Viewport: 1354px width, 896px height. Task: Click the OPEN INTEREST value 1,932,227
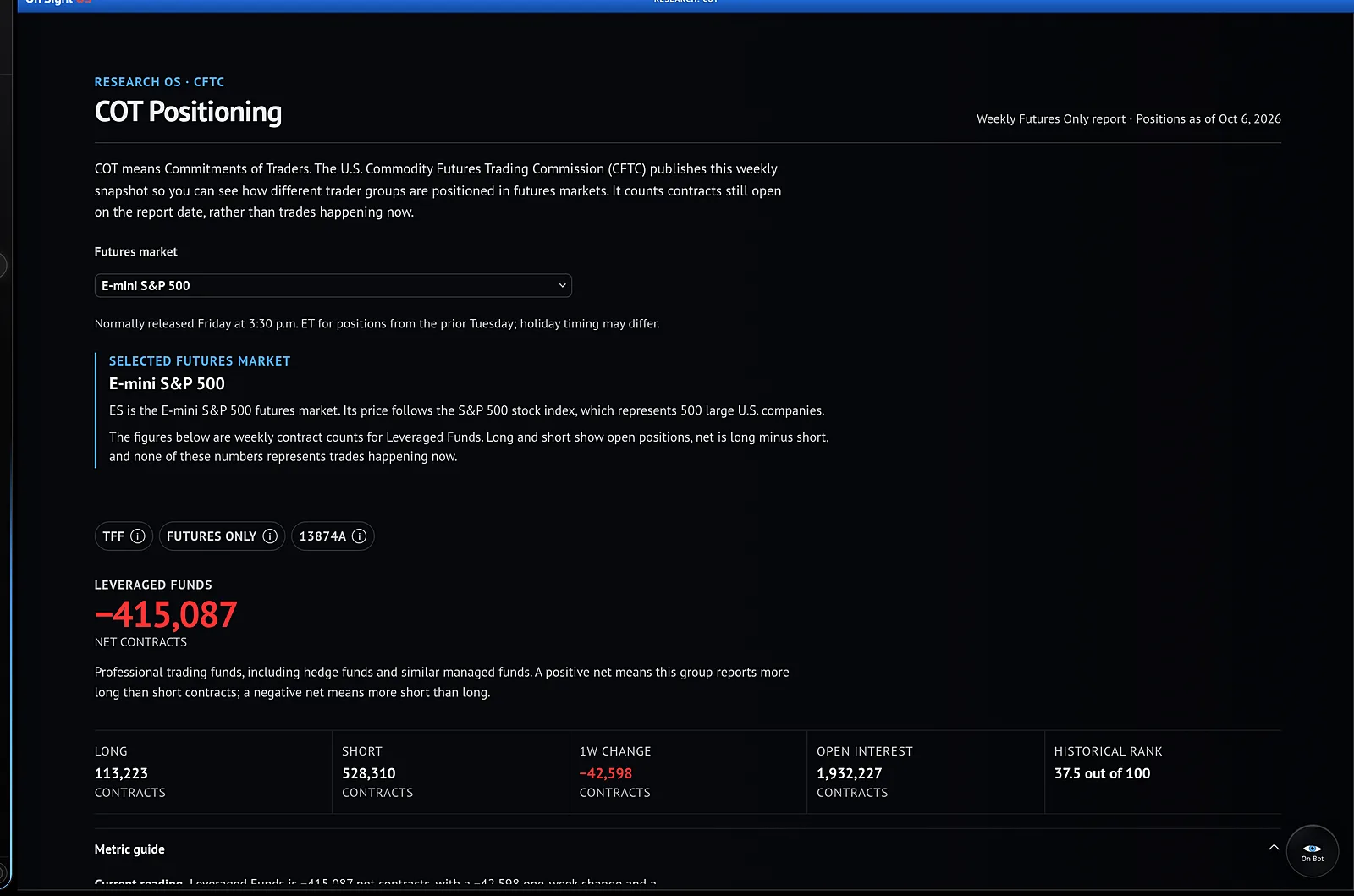pos(849,773)
